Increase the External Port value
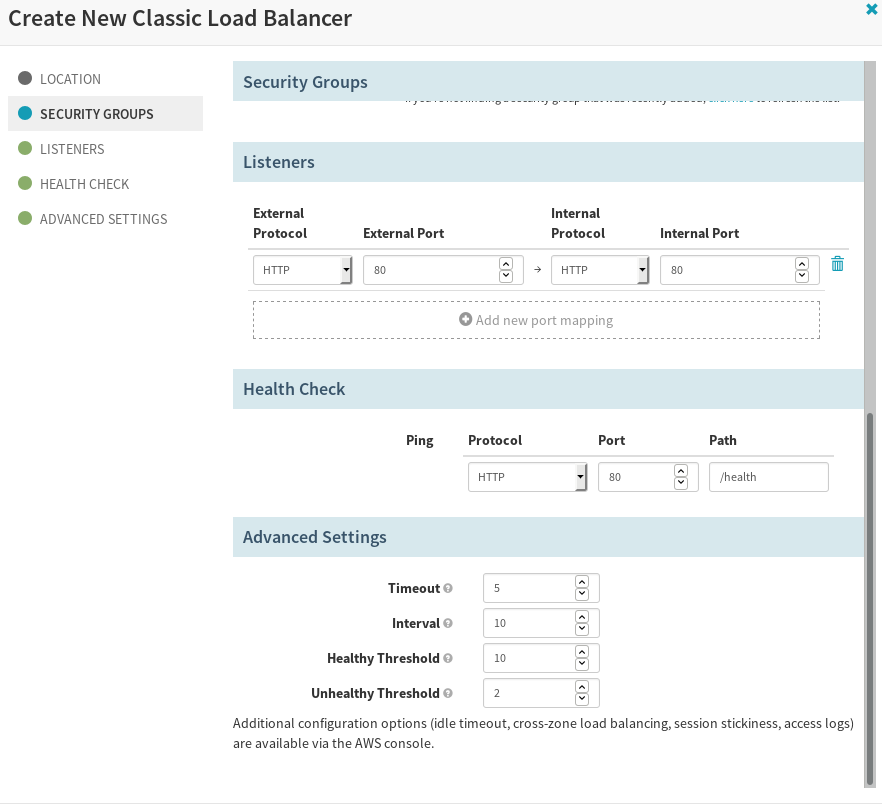 506,264
